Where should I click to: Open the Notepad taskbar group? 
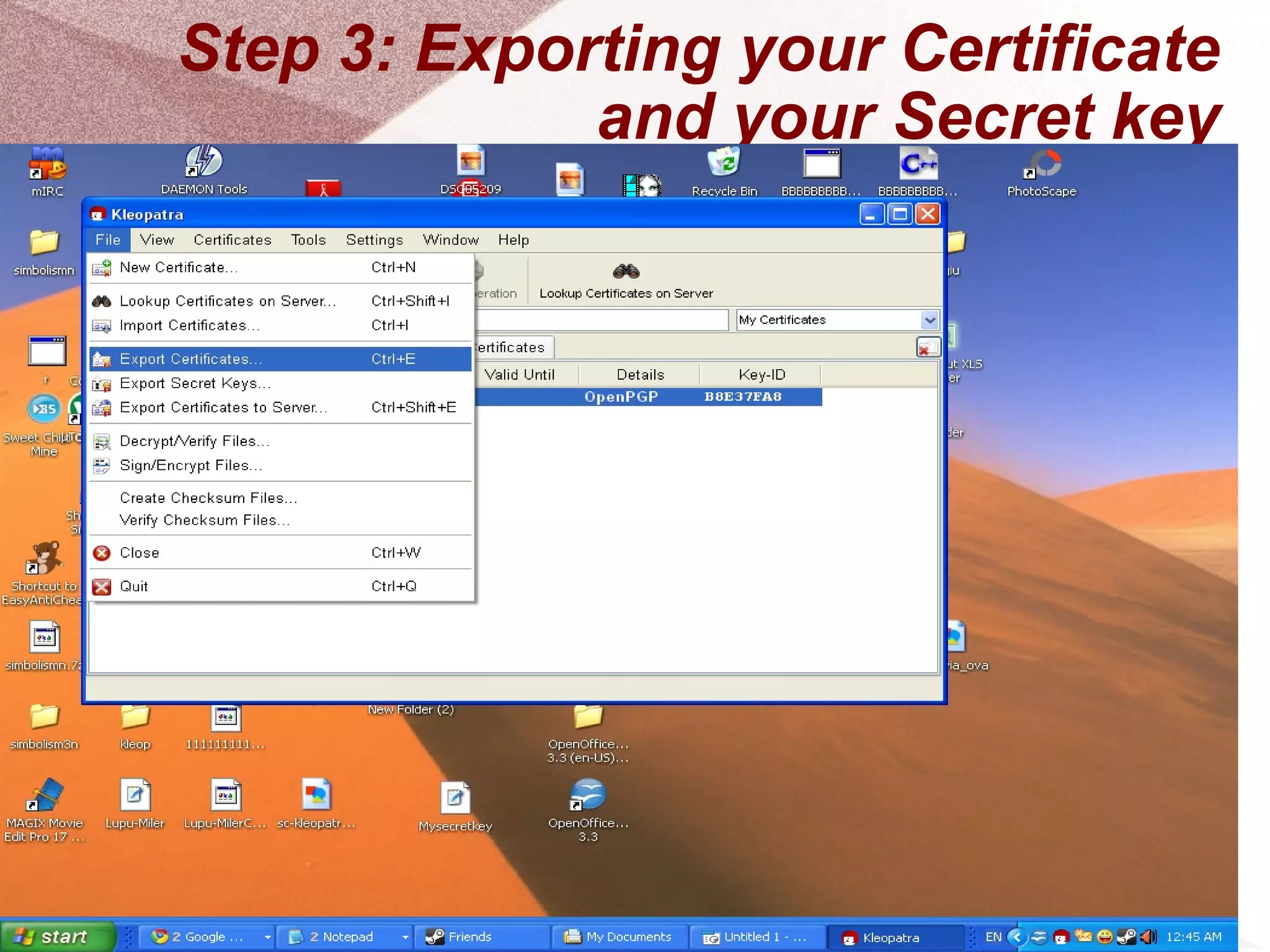344,936
